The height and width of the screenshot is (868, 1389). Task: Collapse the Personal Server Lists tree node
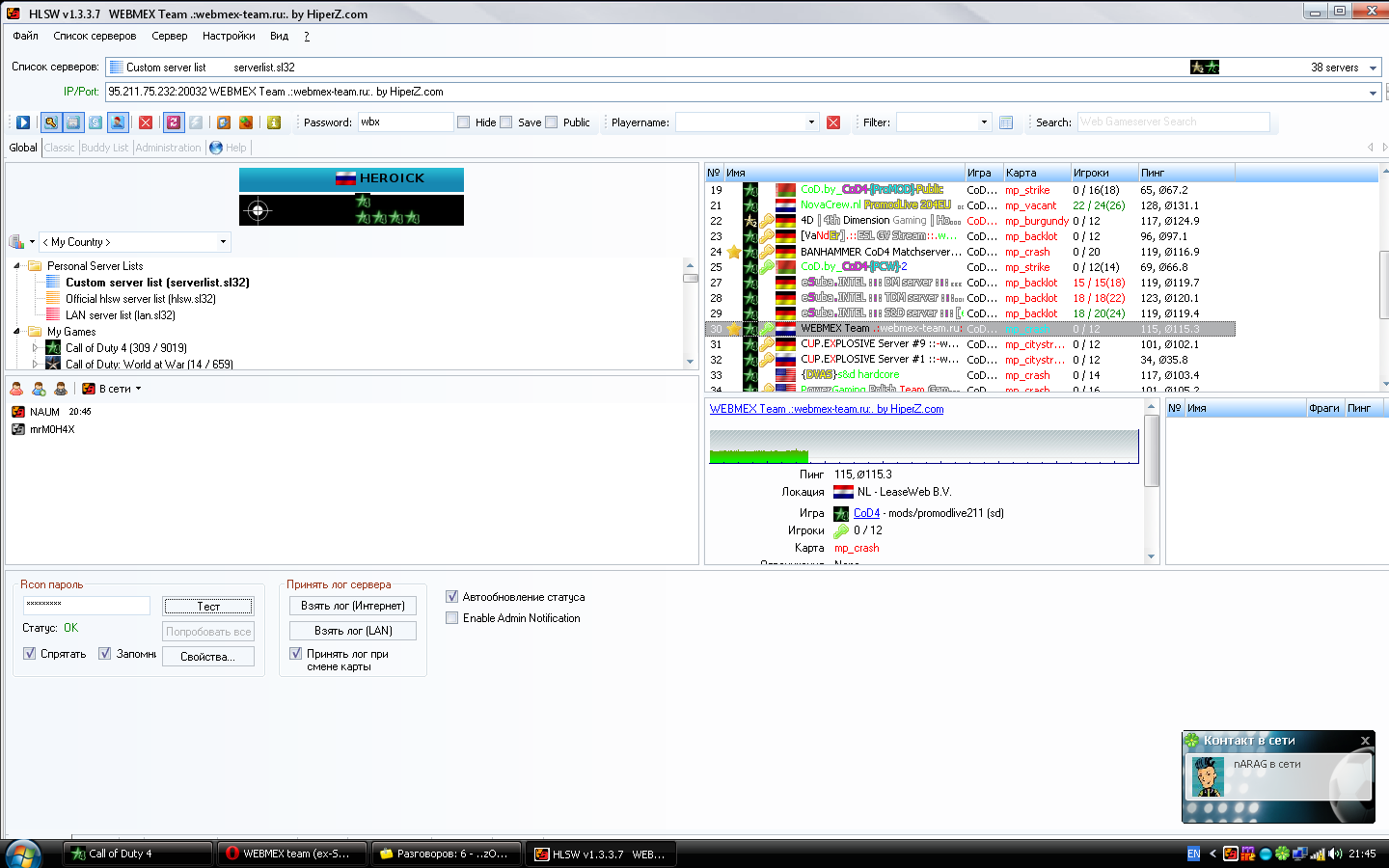pos(16,266)
